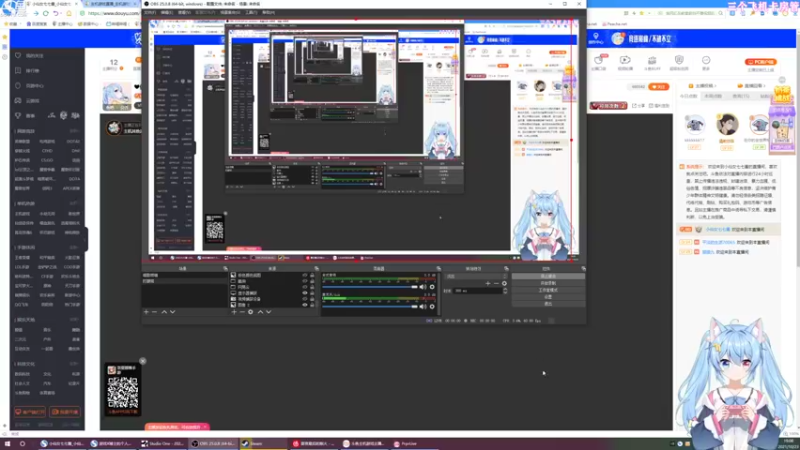Image resolution: width=800 pixels, height=450 pixels.
Task: Pop out the Sources dock panel
Action: 316,268
